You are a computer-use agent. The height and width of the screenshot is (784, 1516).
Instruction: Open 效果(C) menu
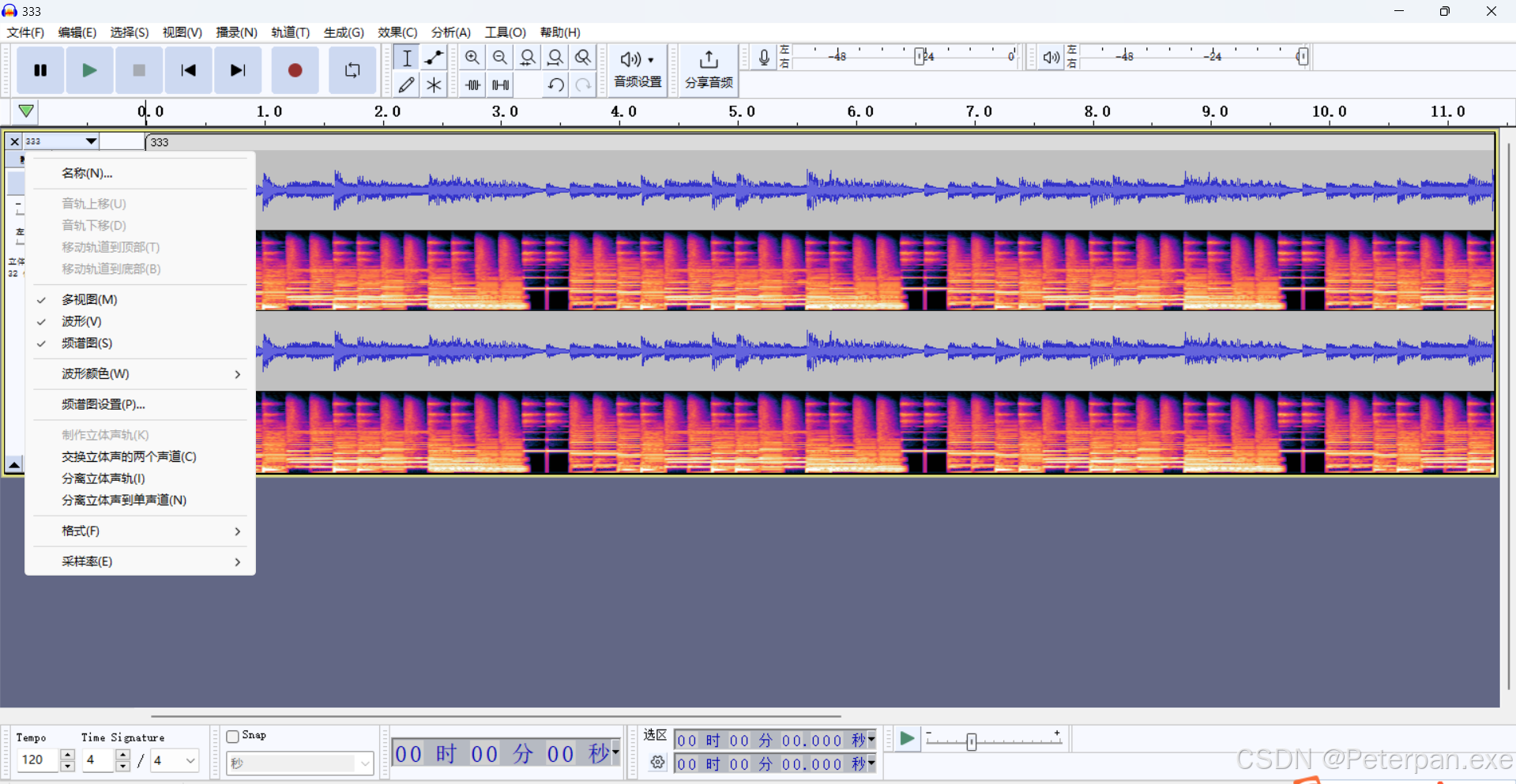(397, 32)
